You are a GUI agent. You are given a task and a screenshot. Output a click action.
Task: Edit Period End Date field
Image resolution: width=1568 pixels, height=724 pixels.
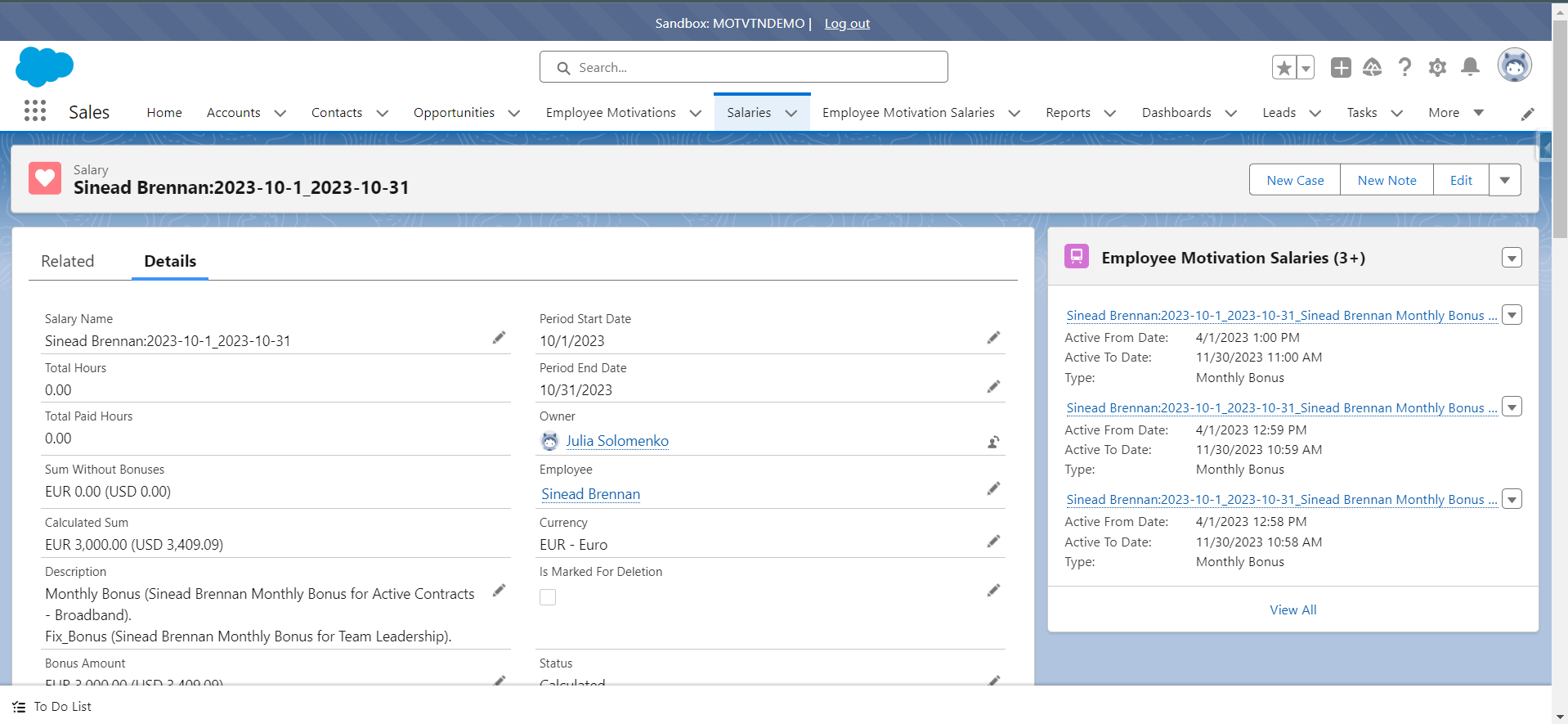(993, 387)
